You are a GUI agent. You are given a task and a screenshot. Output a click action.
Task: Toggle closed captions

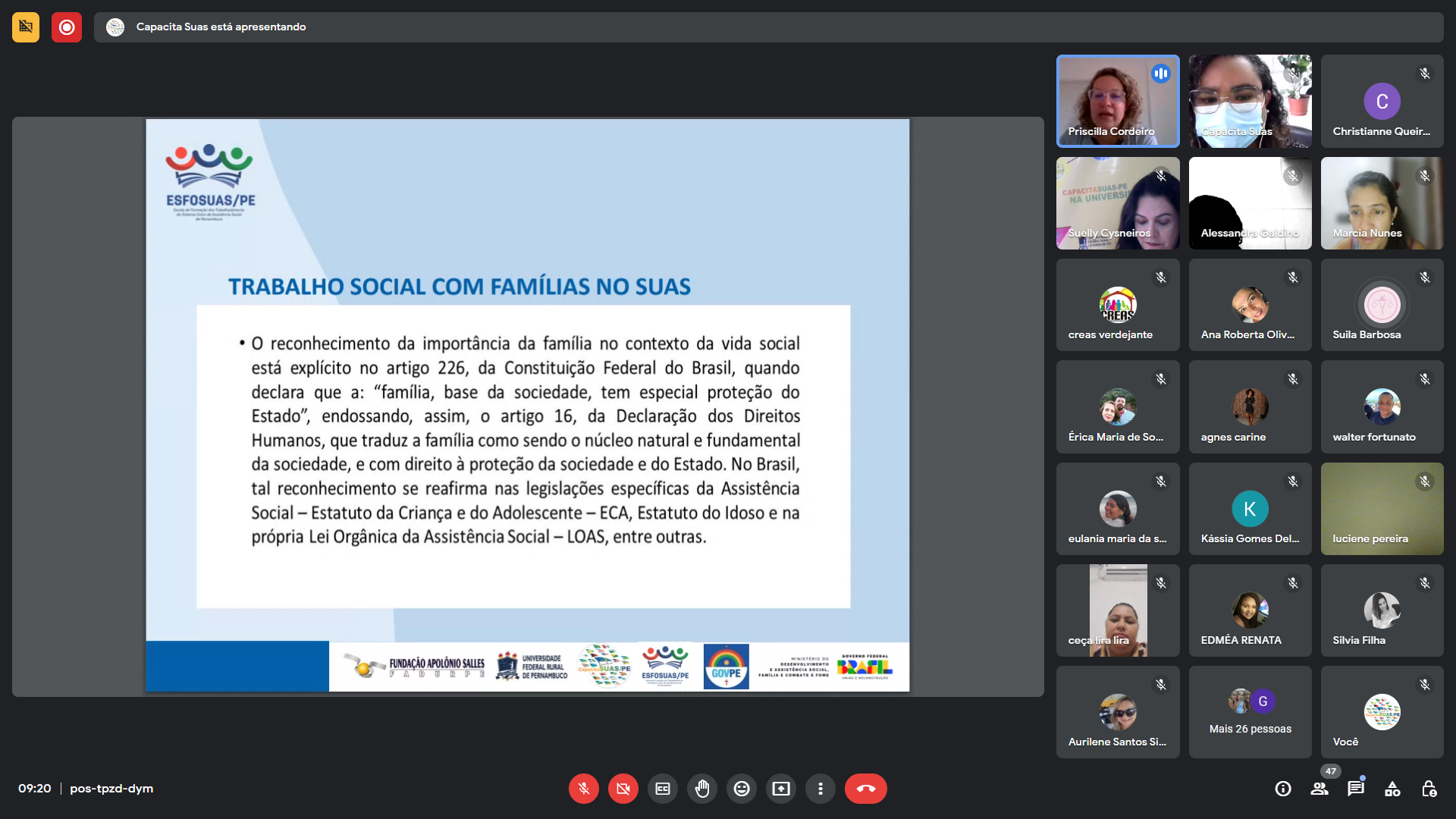point(663,789)
